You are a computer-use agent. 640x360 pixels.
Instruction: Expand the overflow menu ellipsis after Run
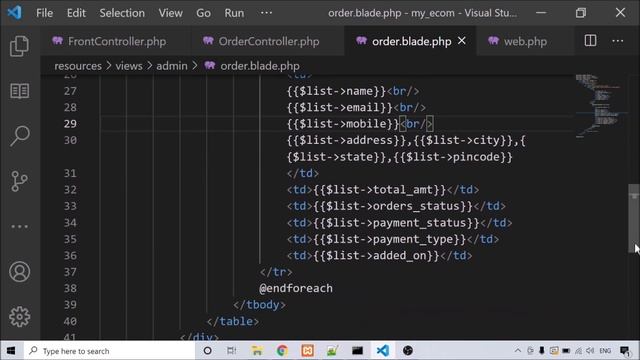point(266,13)
